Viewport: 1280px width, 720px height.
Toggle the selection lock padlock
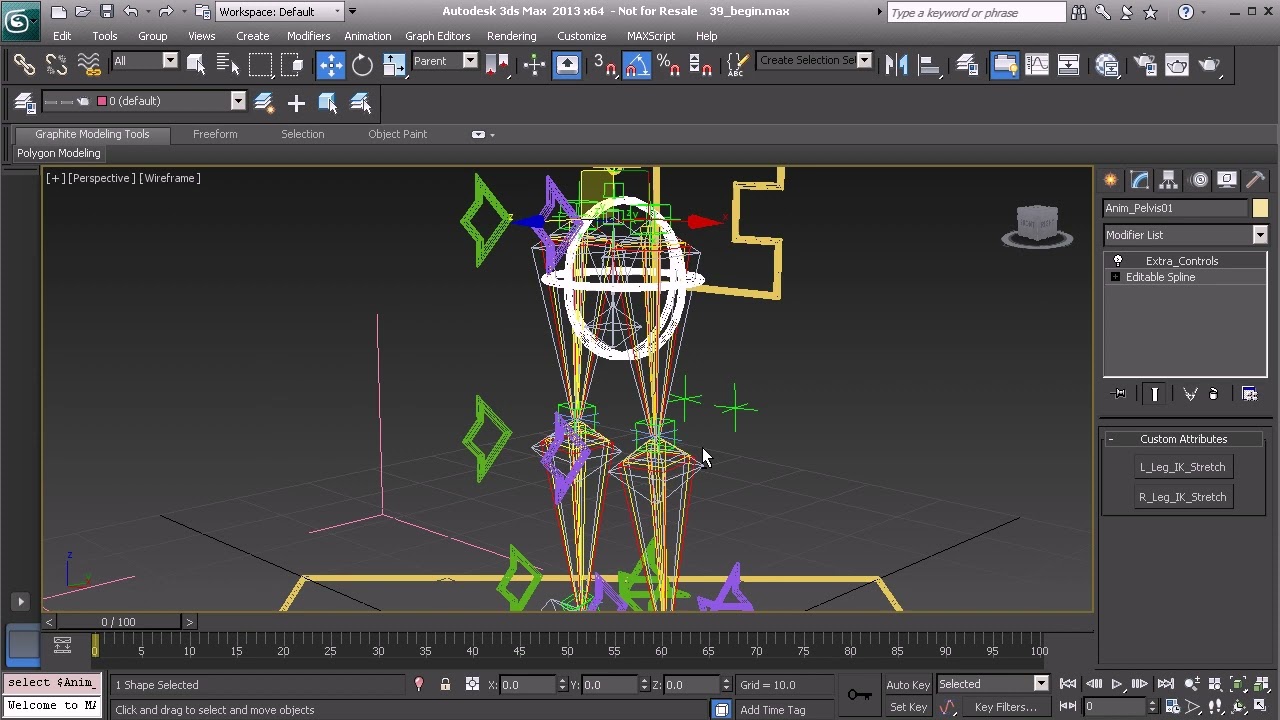(445, 685)
